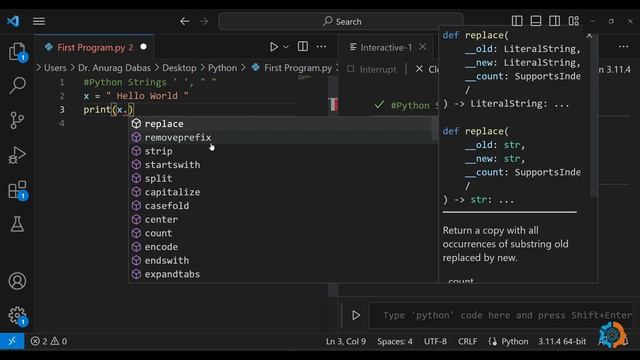Click the Interrupt button in interactive toolbar
The height and width of the screenshot is (360, 640).
[372, 69]
